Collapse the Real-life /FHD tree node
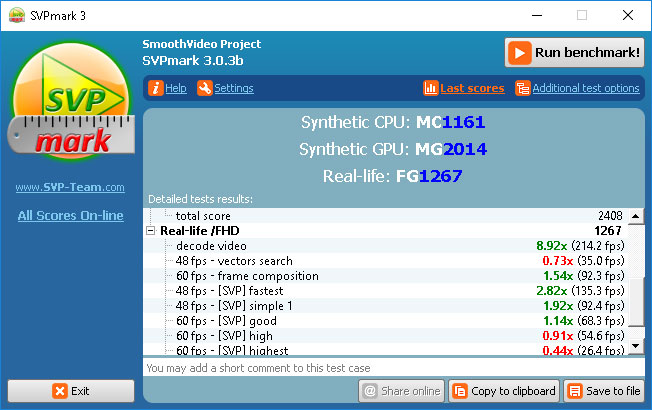652x410 pixels. (x=151, y=231)
